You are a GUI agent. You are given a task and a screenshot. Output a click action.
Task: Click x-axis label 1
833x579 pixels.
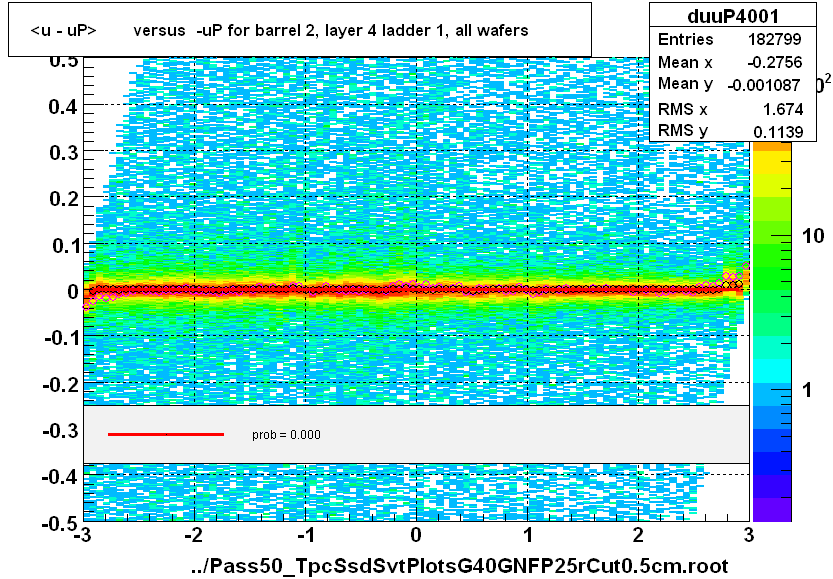[528, 535]
